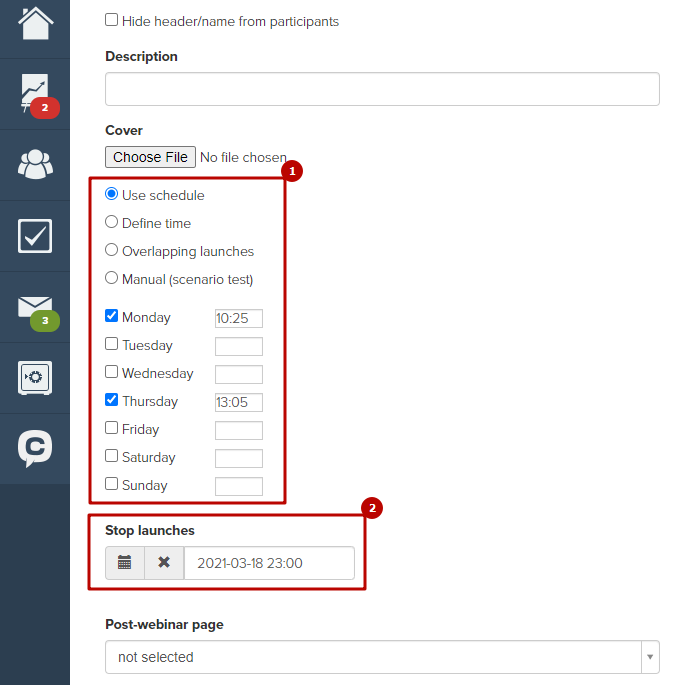This screenshot has height=685, width=695.
Task: Check the Sunday checkbox
Action: (111, 483)
